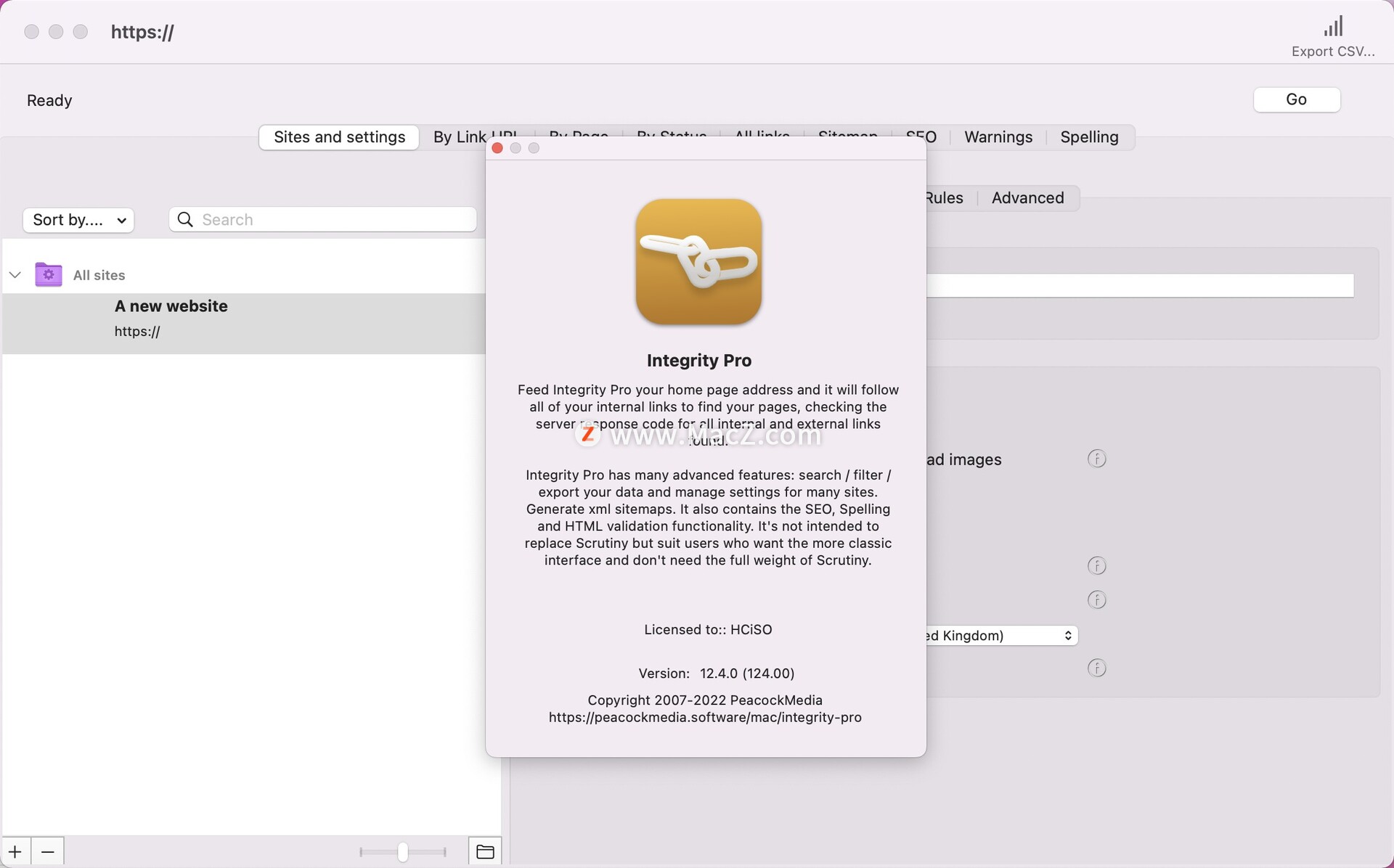
Task: Expand the Sort by dropdown
Action: [x=78, y=220]
